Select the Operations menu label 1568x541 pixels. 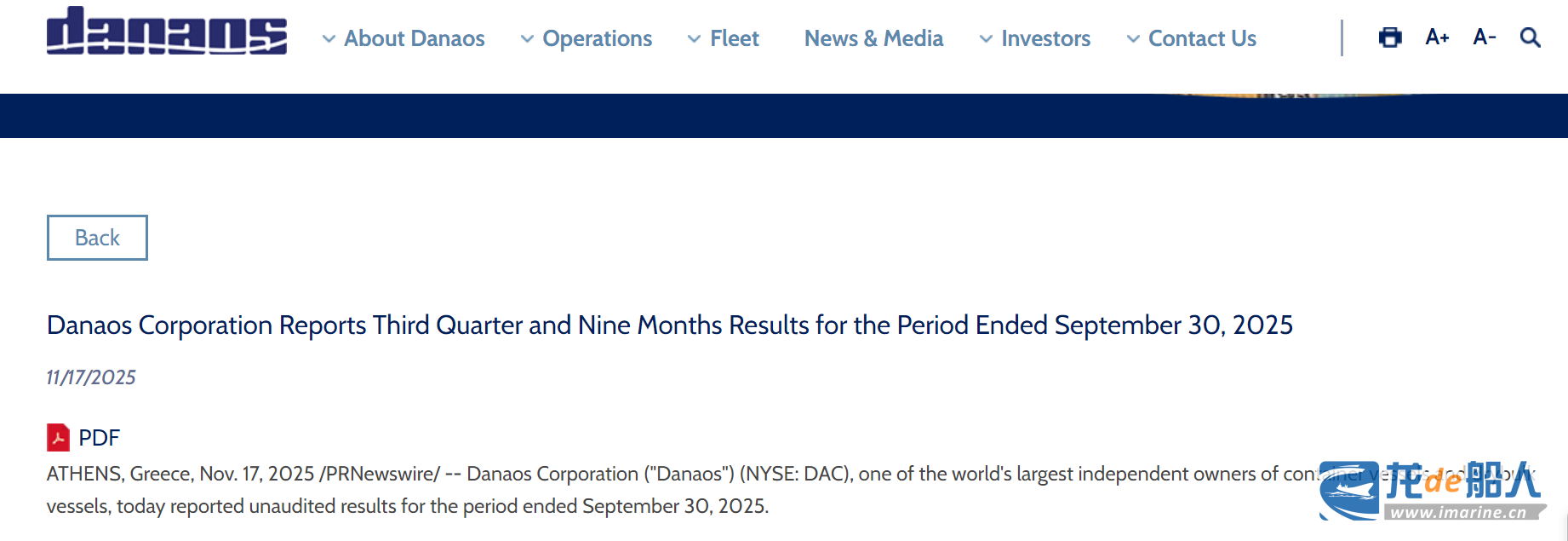(598, 38)
